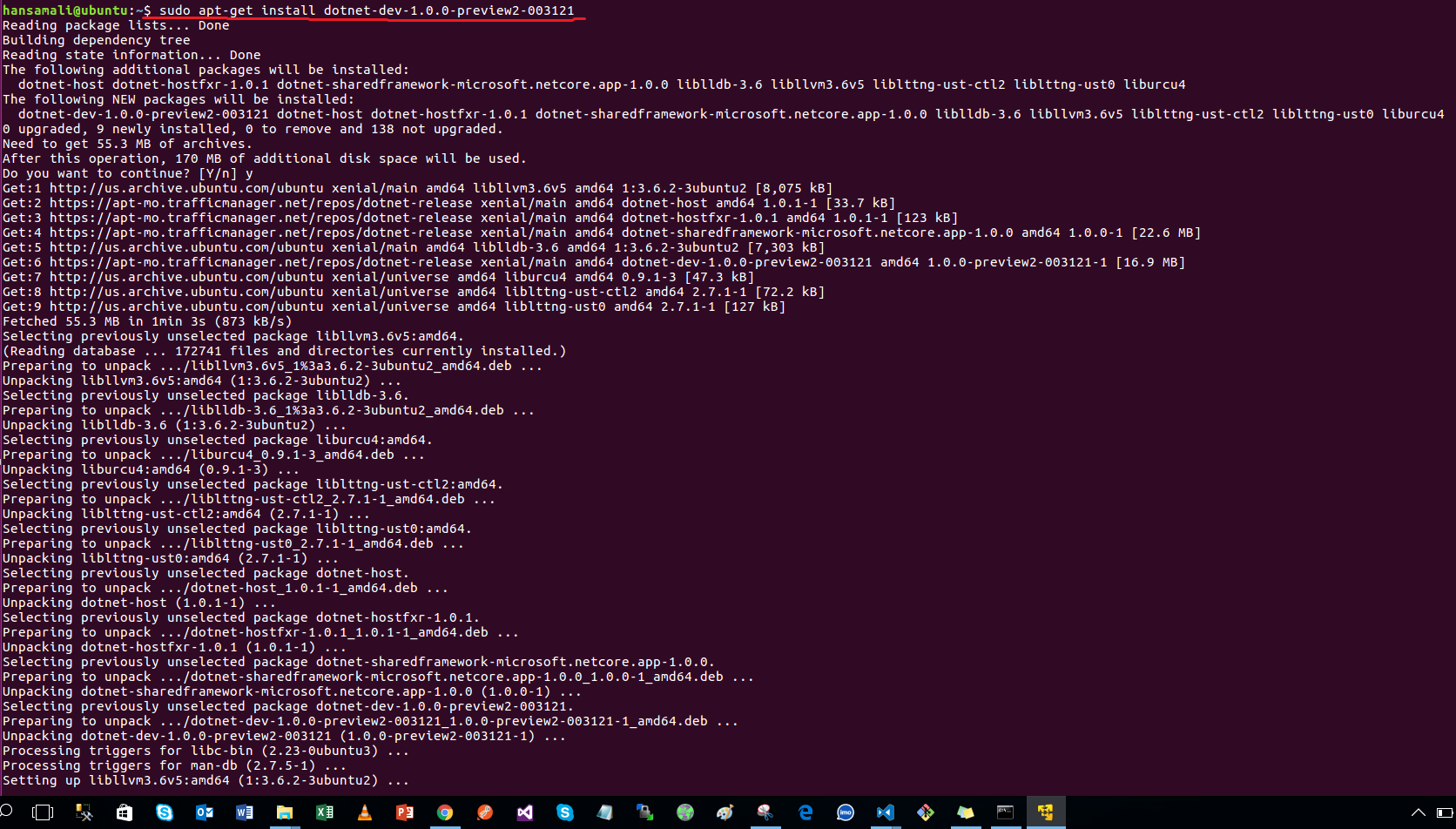Check the battery status tray icon
The width and height of the screenshot is (1456, 829).
(x=1446, y=812)
